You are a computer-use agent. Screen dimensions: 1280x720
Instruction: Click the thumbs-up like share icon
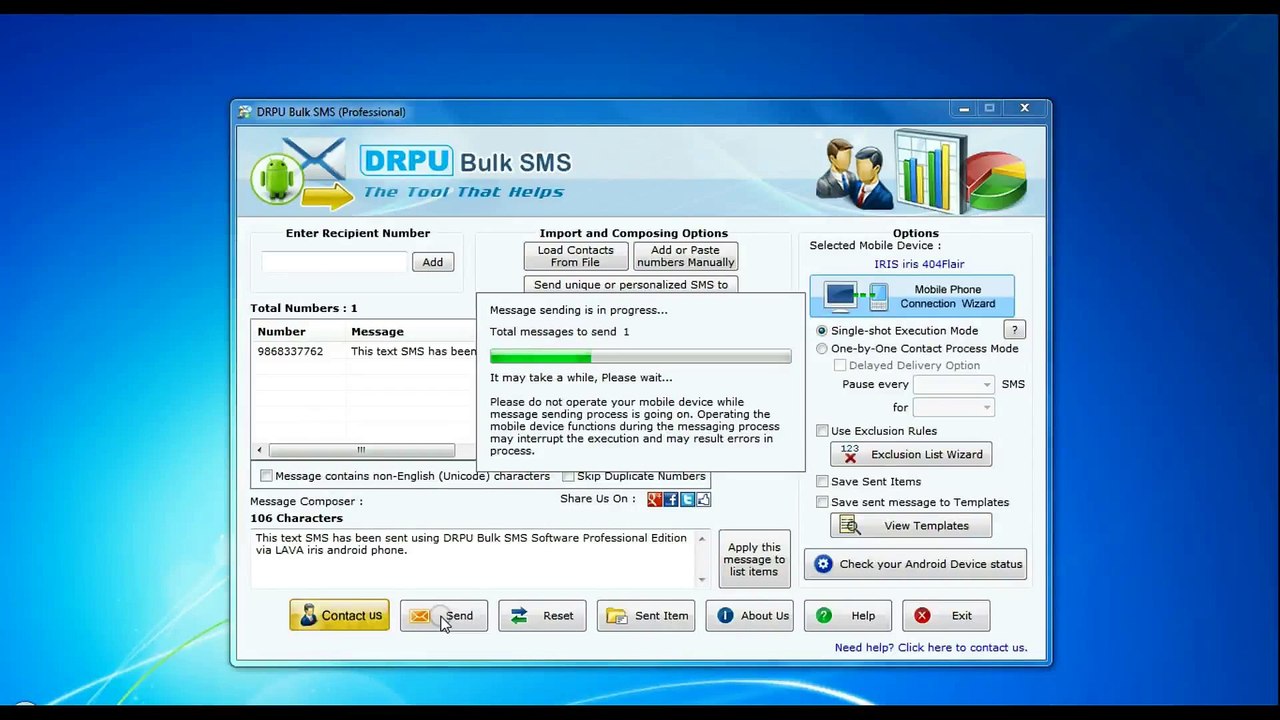coord(703,499)
